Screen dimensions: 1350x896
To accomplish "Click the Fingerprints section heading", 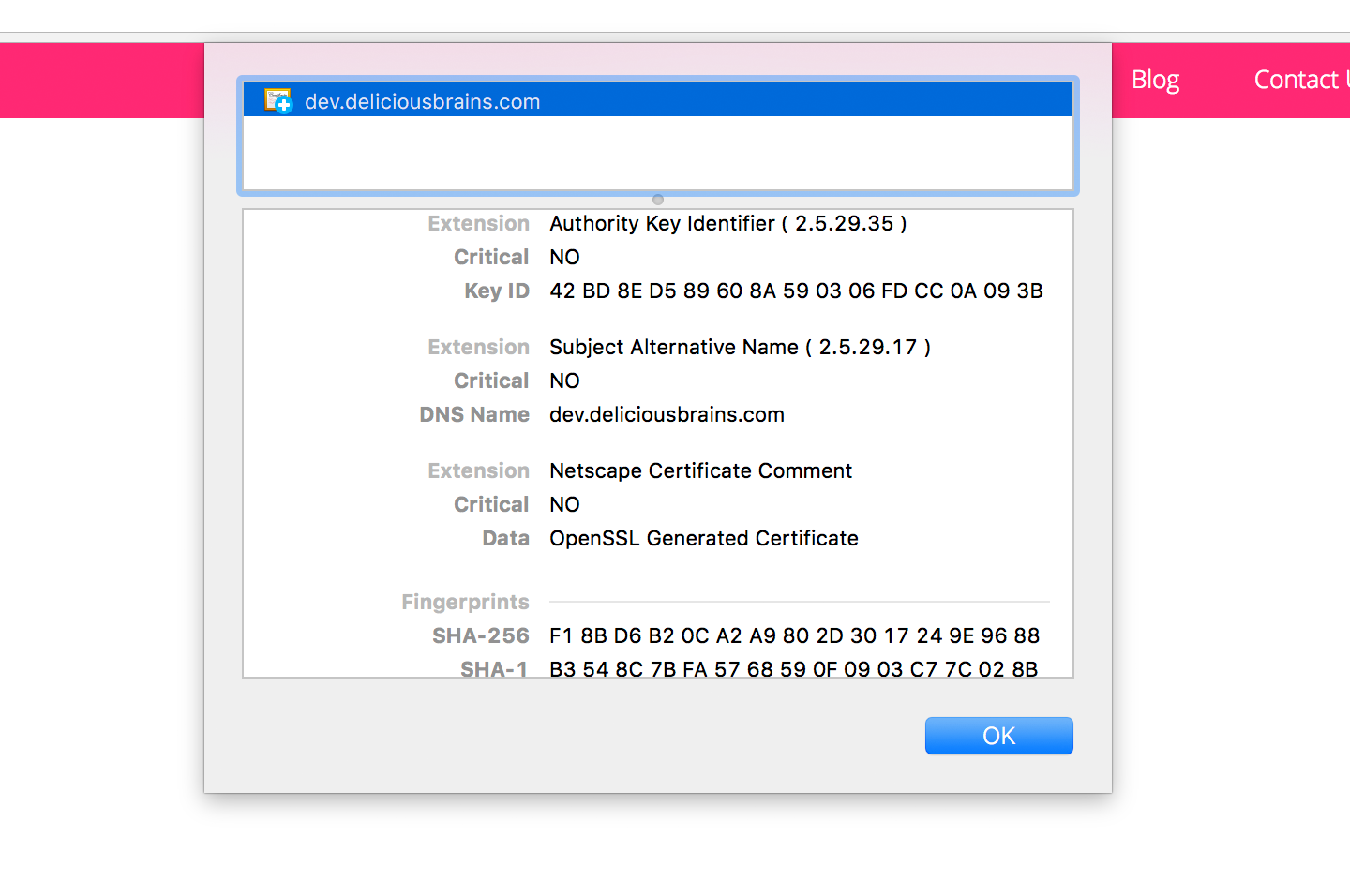I will (x=465, y=602).
